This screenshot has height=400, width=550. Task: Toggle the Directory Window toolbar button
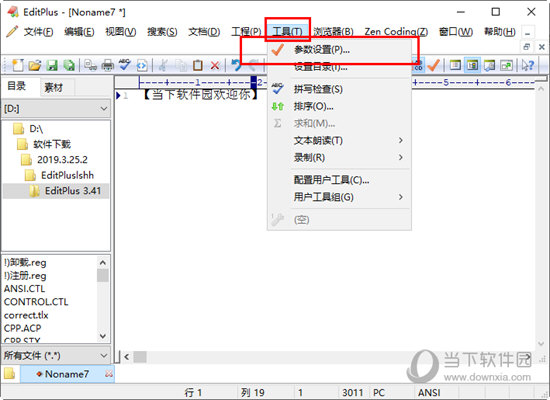[472, 65]
